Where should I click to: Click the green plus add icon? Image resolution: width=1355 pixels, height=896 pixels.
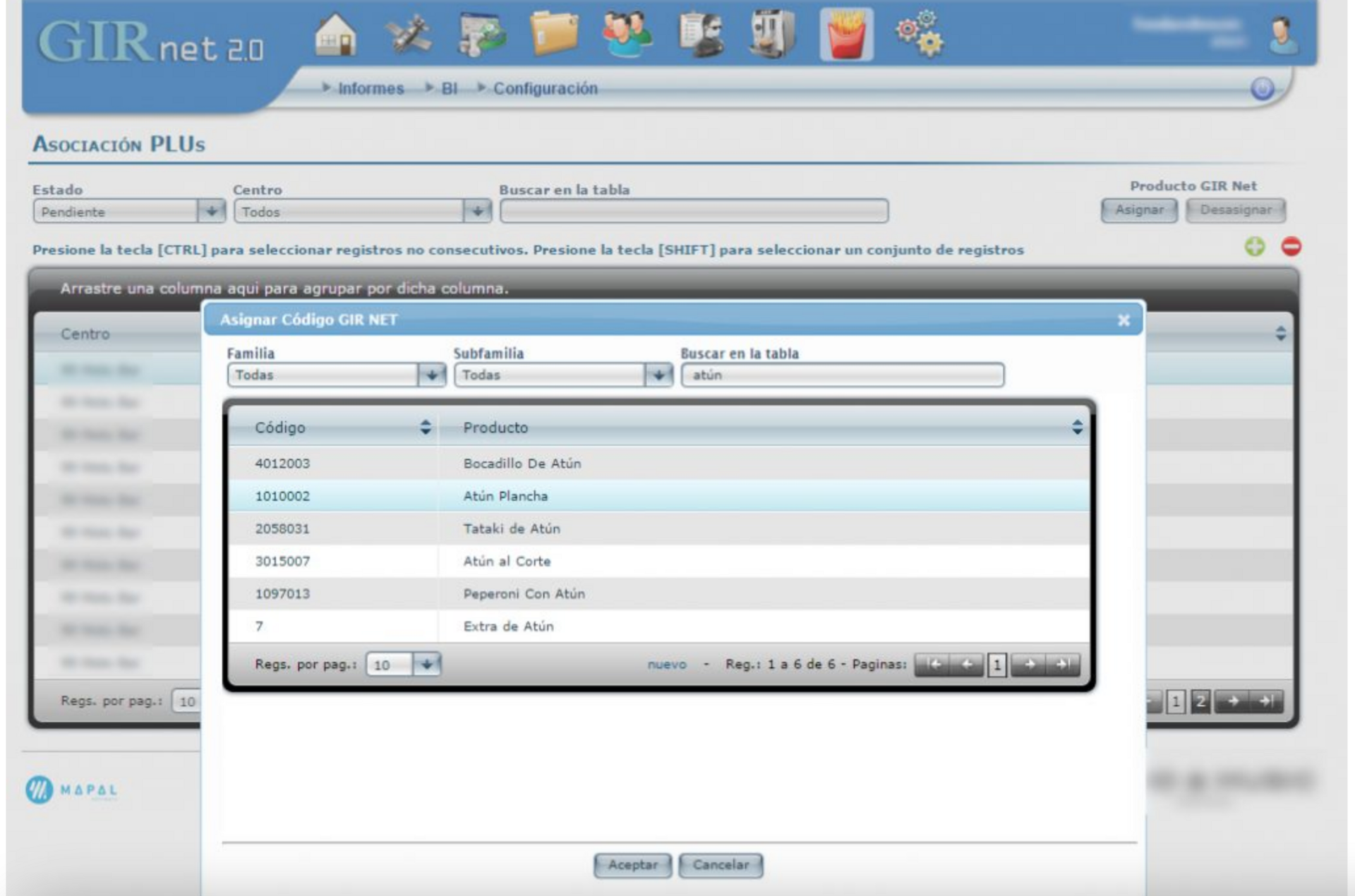click(1254, 247)
